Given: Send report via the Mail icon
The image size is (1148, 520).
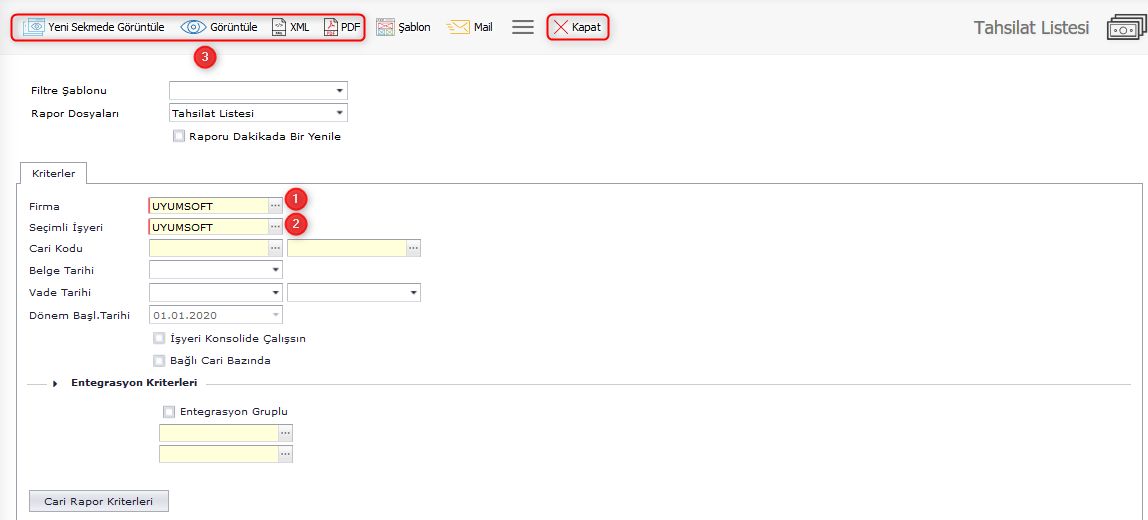Looking at the screenshot, I should [459, 27].
